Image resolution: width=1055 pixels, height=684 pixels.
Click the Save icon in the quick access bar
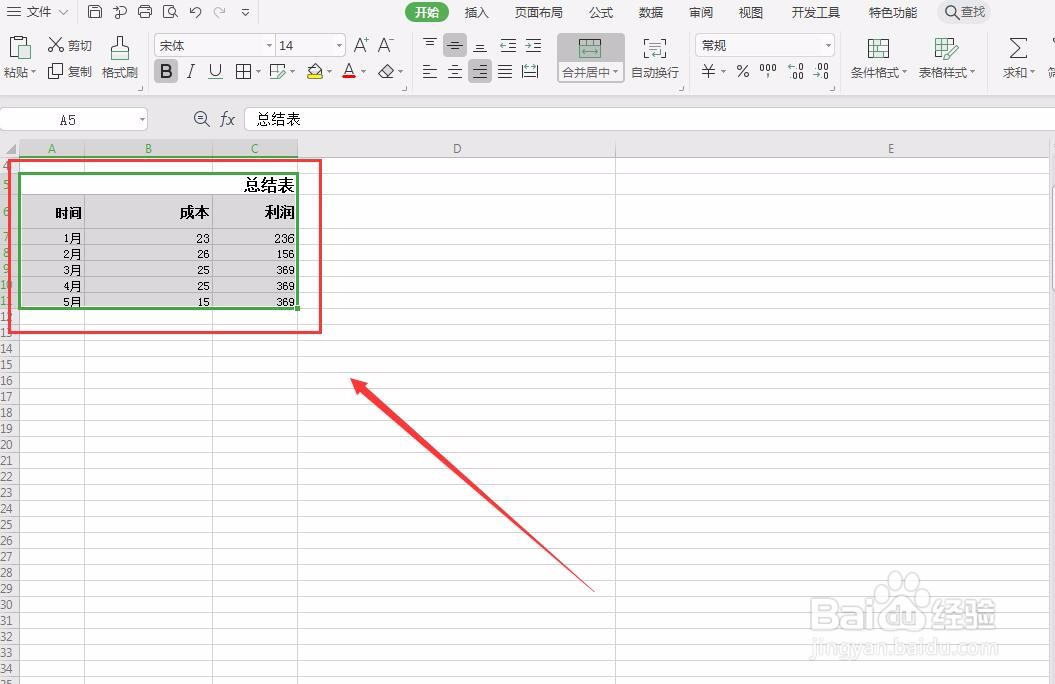tap(95, 11)
